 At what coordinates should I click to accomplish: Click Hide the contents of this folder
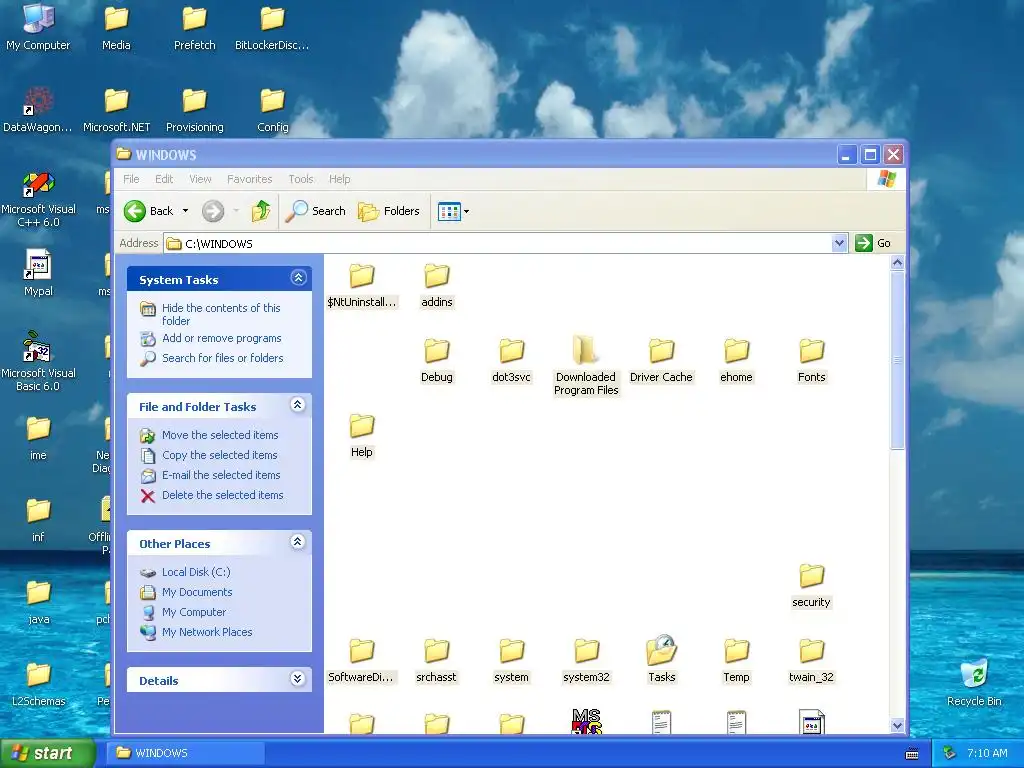click(221, 314)
